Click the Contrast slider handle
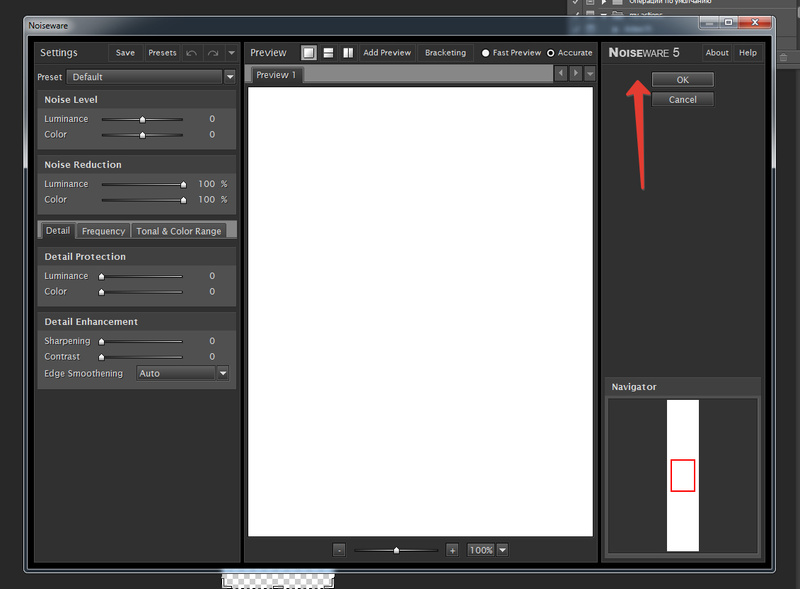 point(102,357)
